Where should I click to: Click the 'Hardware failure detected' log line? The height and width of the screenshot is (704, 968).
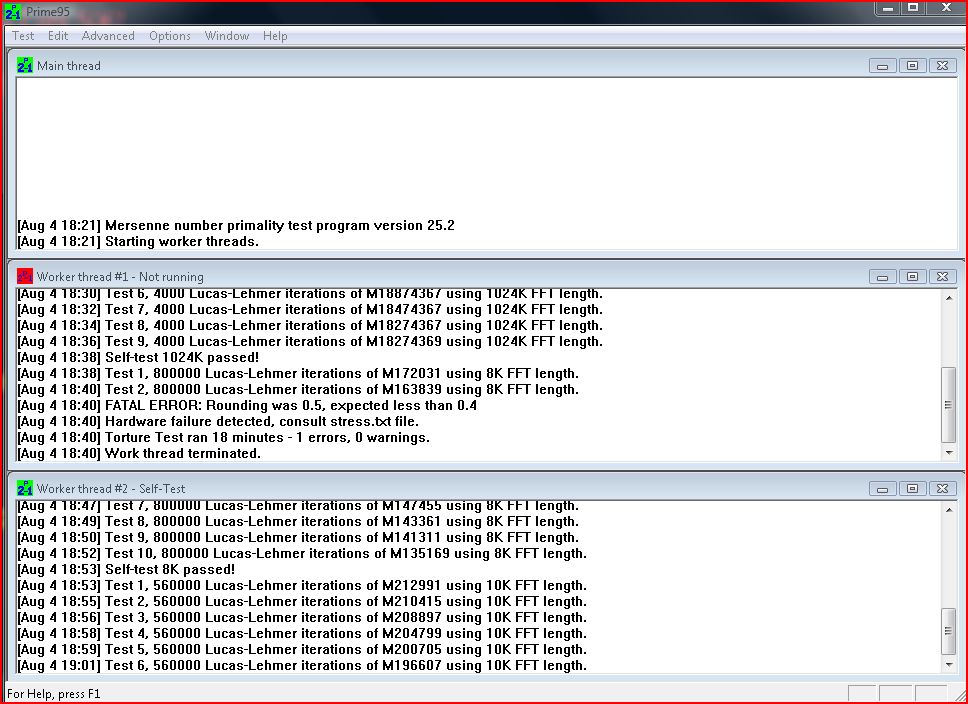(x=218, y=422)
